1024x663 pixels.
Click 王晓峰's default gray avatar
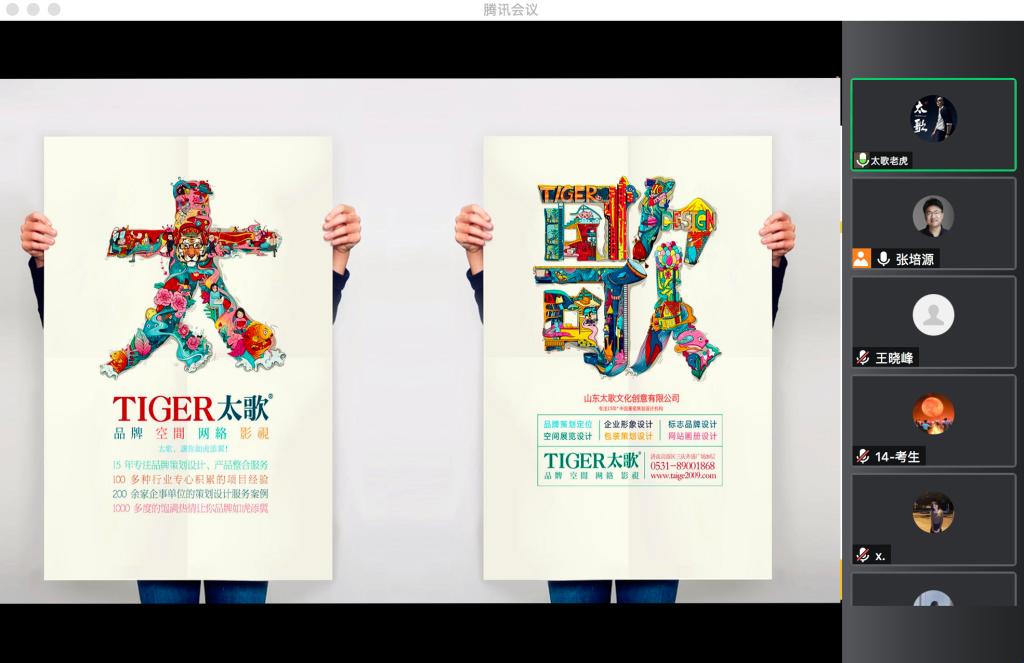[933, 315]
